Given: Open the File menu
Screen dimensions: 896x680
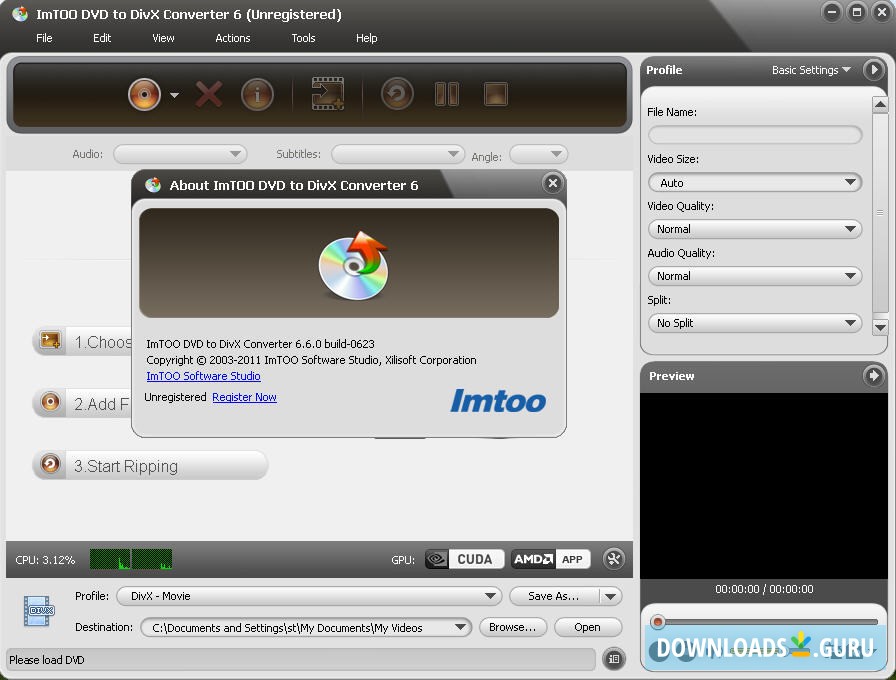Looking at the screenshot, I should pos(44,38).
